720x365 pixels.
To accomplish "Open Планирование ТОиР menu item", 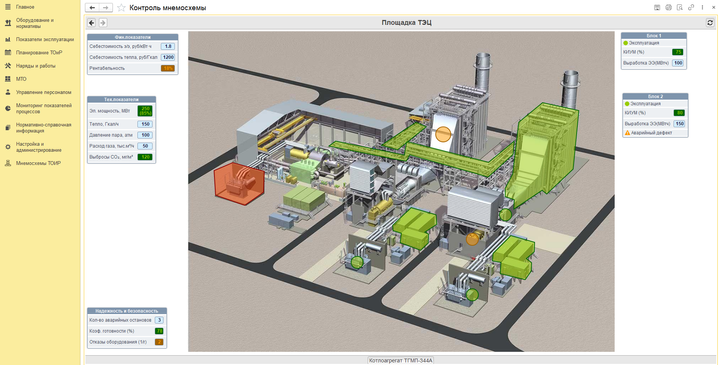I will [x=39, y=52].
